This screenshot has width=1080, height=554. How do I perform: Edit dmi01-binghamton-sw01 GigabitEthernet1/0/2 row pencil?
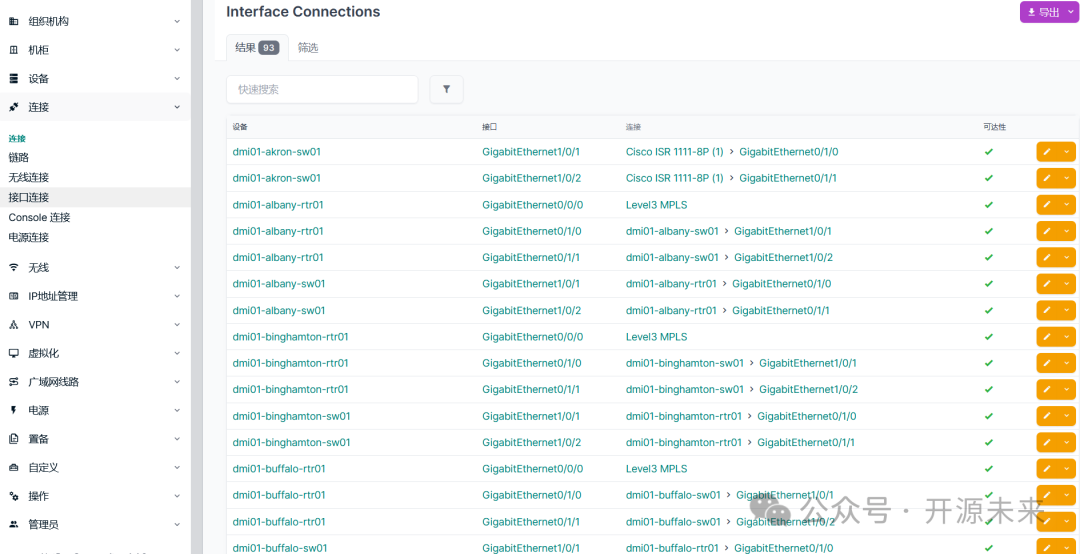click(1047, 442)
